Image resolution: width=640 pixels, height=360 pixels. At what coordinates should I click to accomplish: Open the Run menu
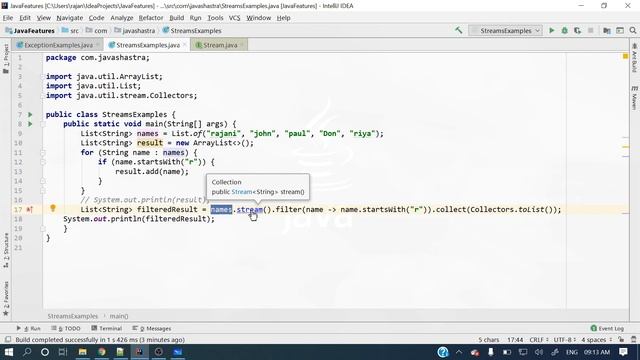[196, 18]
